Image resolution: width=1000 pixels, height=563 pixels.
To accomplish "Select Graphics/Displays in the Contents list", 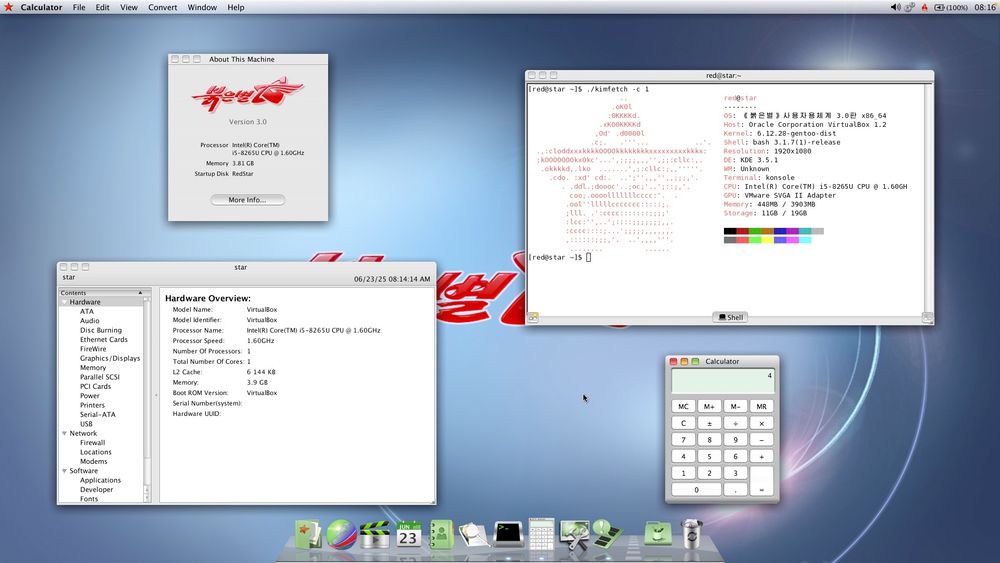I will point(110,358).
